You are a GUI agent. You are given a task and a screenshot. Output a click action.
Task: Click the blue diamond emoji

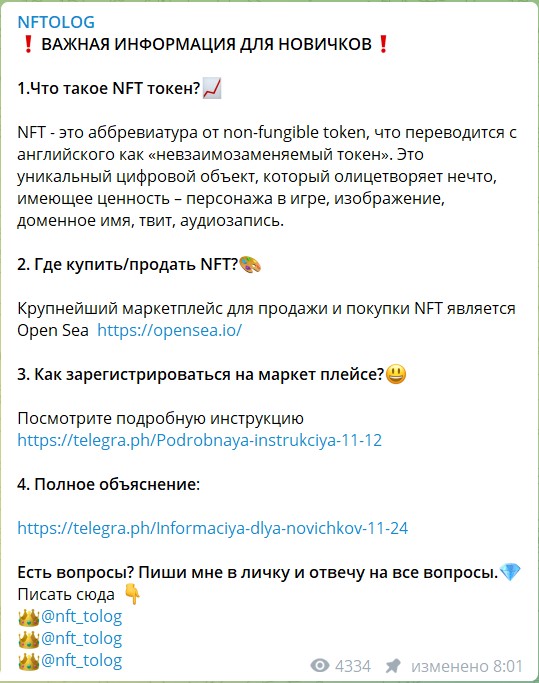510,572
